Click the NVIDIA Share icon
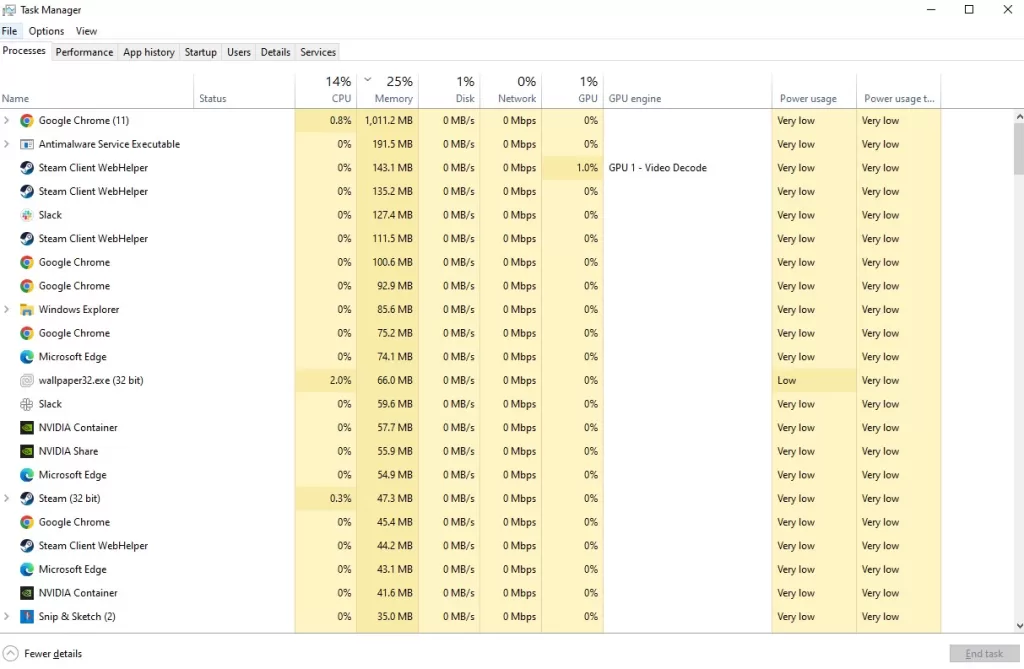1024x669 pixels. coord(27,451)
